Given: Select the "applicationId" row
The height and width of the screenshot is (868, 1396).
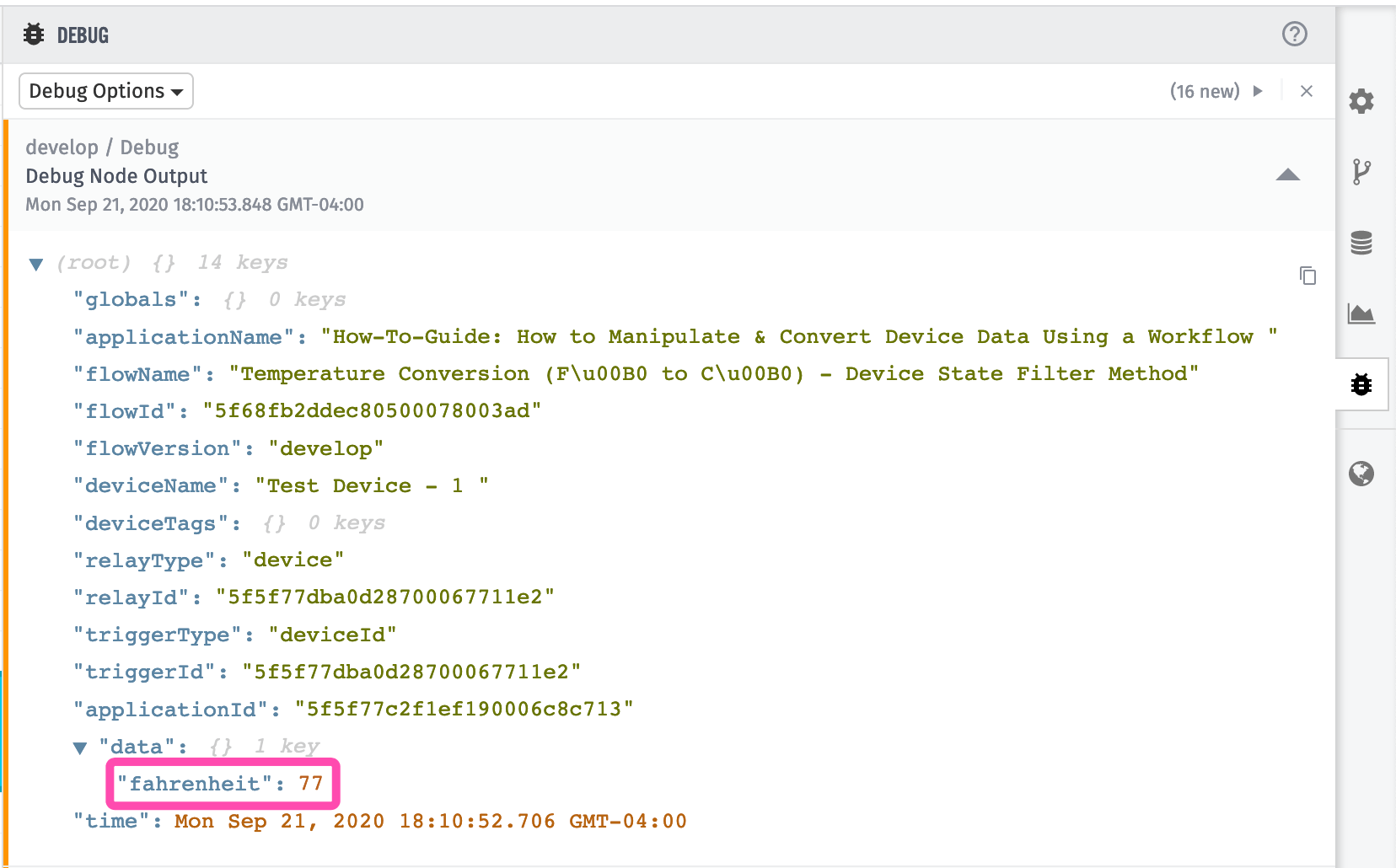Looking at the screenshot, I should click(353, 710).
